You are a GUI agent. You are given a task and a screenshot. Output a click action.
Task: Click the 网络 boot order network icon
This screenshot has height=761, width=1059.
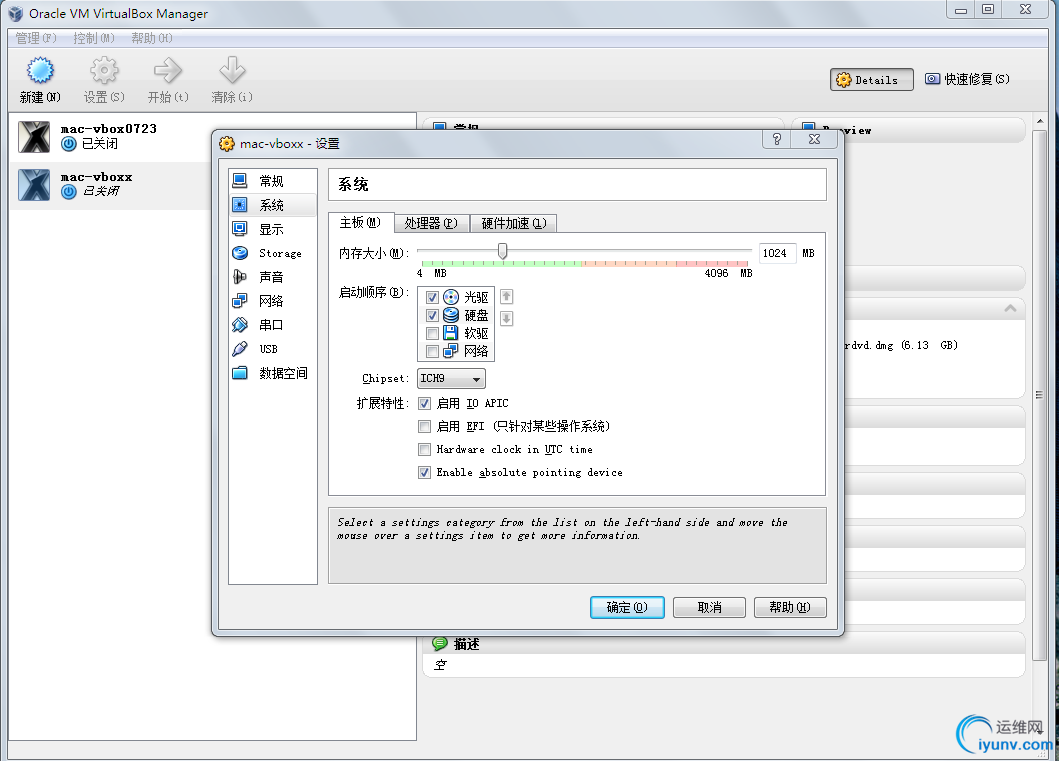coord(450,351)
